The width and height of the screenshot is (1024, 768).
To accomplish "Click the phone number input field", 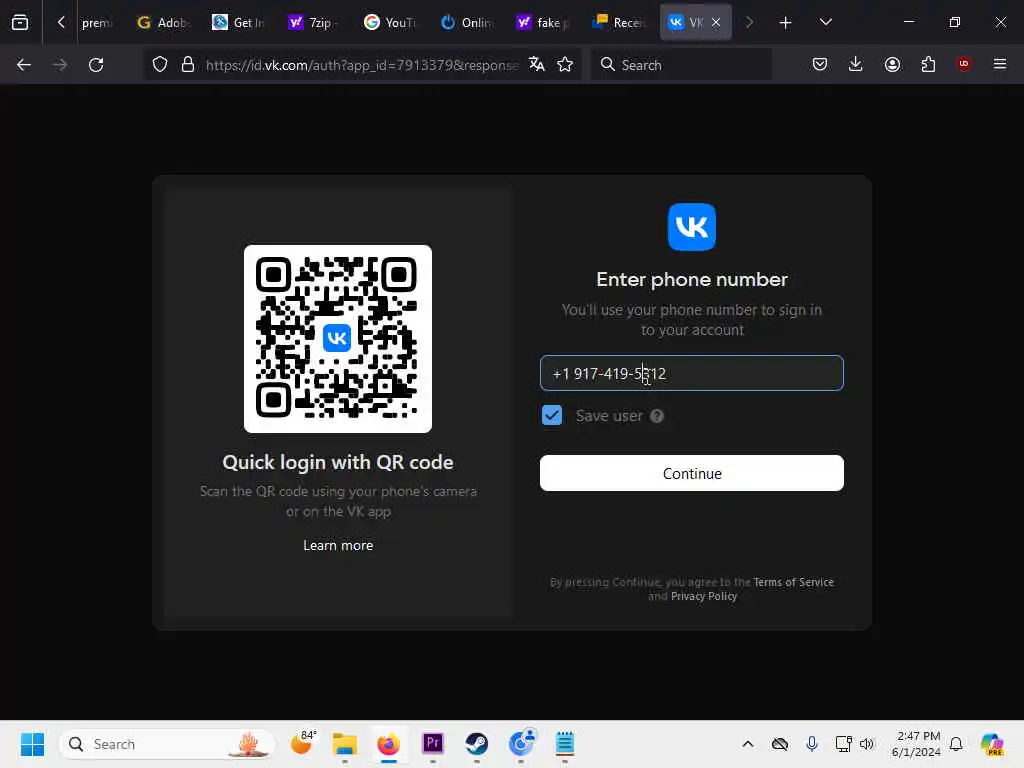I will pos(692,373).
